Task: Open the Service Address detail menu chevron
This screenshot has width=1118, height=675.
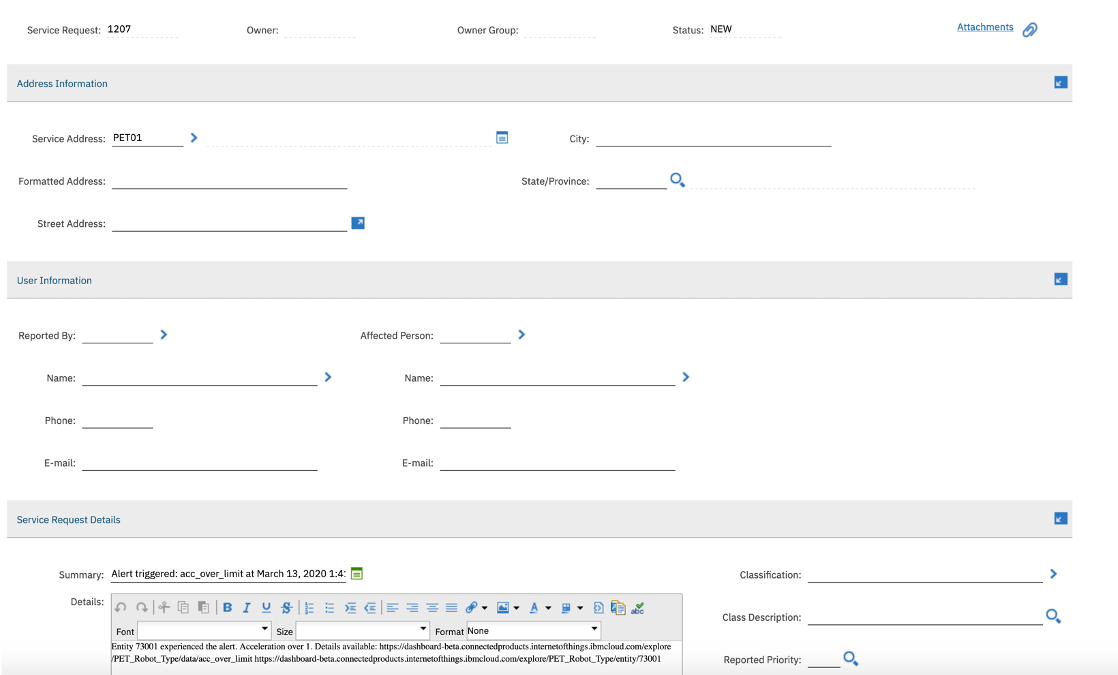Action: pos(194,138)
